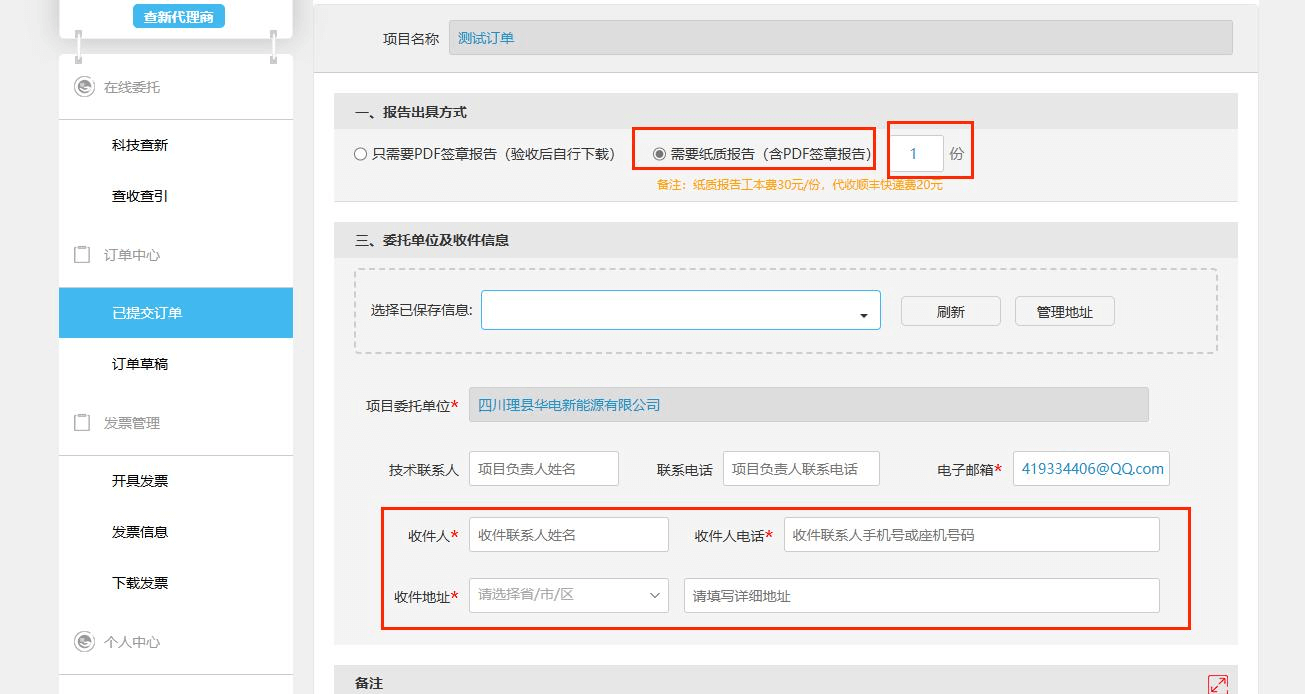This screenshot has width=1305, height=694.
Task: Click the 收件人电话 input field
Action: coord(971,535)
